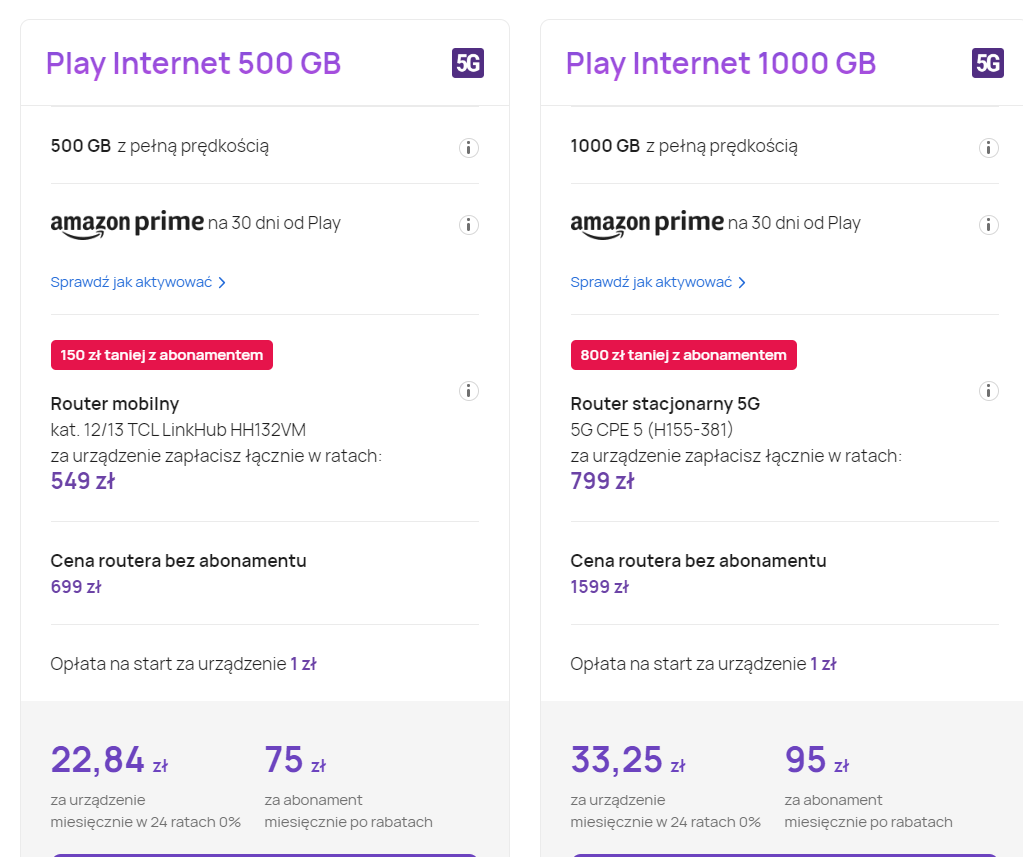Click the purple button below the 500 GB card
The height and width of the screenshot is (857, 1023).
(263, 855)
